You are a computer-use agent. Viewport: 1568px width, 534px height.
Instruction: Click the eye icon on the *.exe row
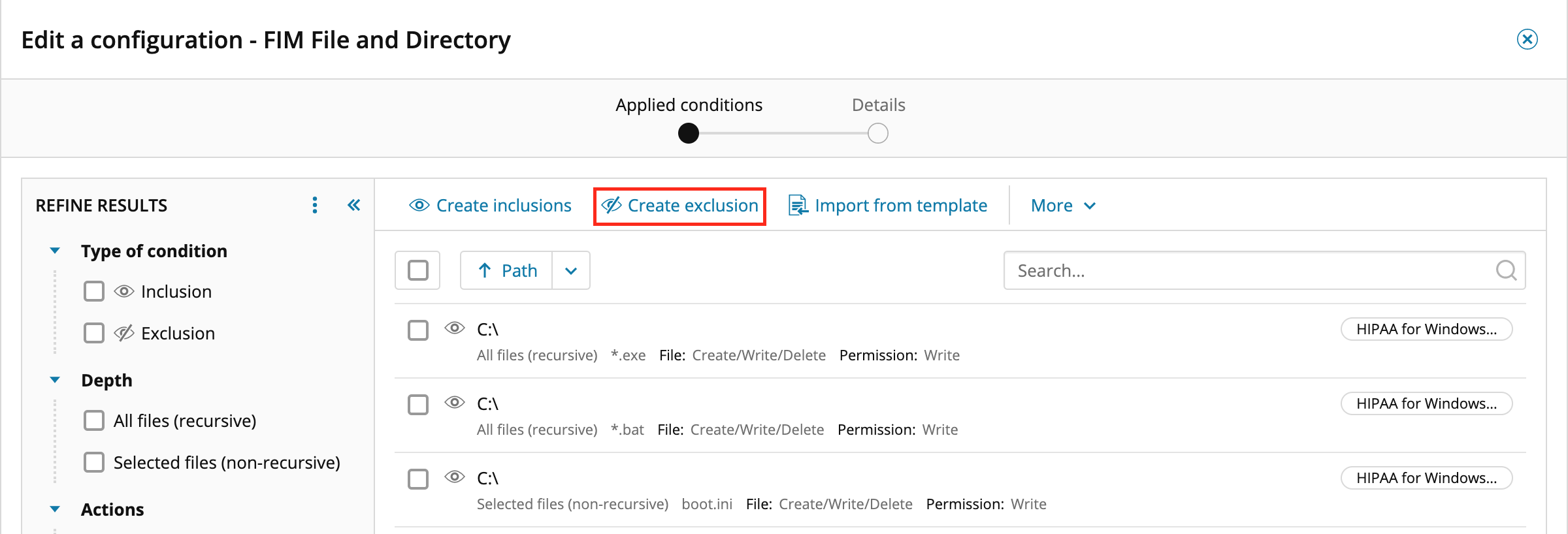click(x=455, y=328)
